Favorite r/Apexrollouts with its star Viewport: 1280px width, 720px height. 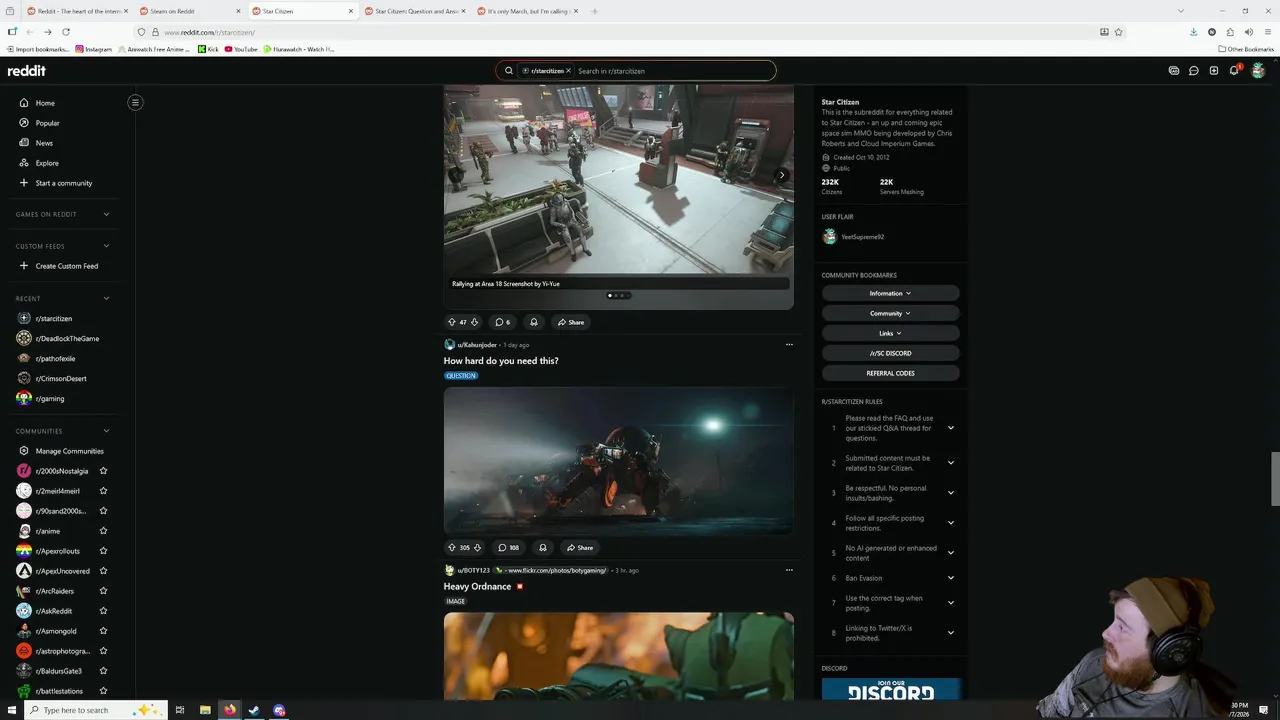click(x=103, y=551)
